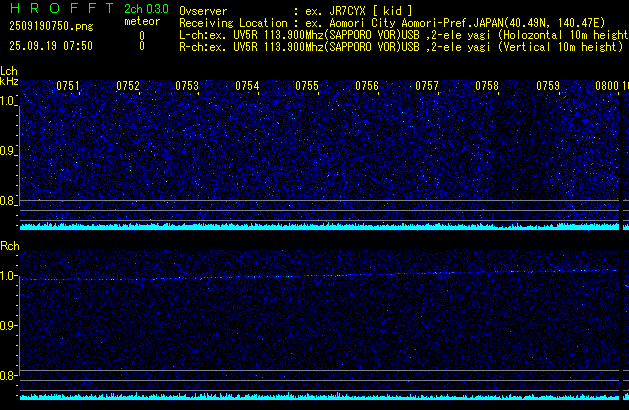Click the R-ch antenna description line
This screenshot has height=410, width=629.
point(400,46)
